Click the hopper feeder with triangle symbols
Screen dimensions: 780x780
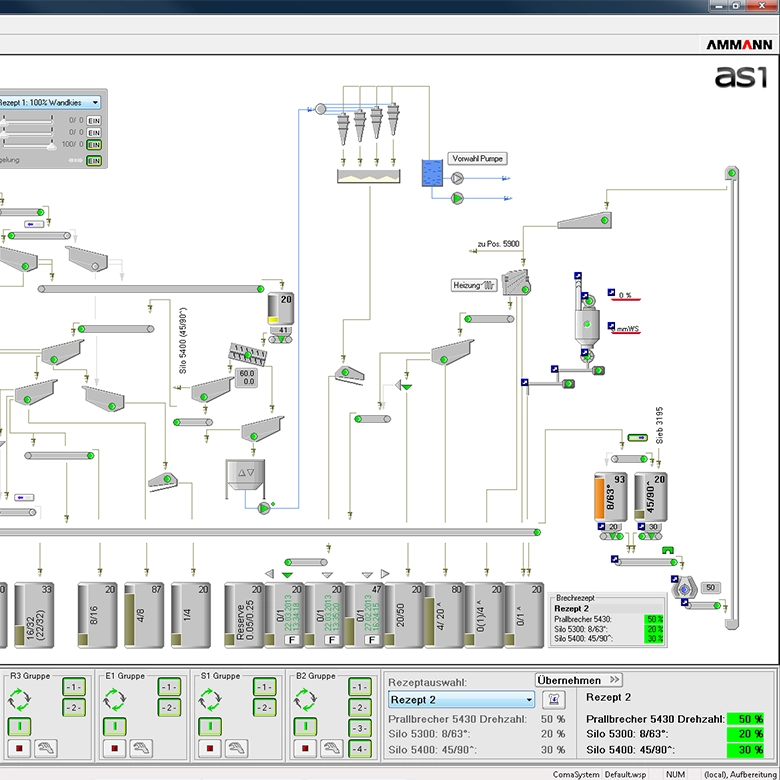click(x=245, y=474)
